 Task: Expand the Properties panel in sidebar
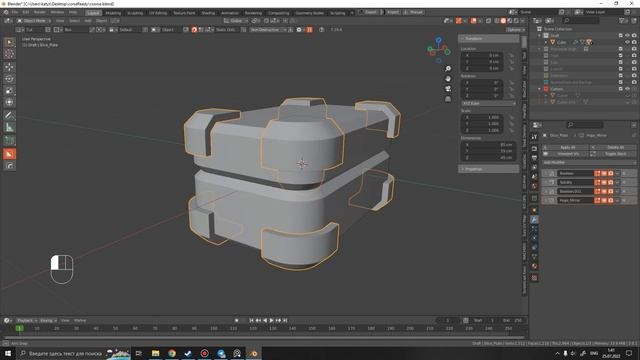(x=489, y=169)
